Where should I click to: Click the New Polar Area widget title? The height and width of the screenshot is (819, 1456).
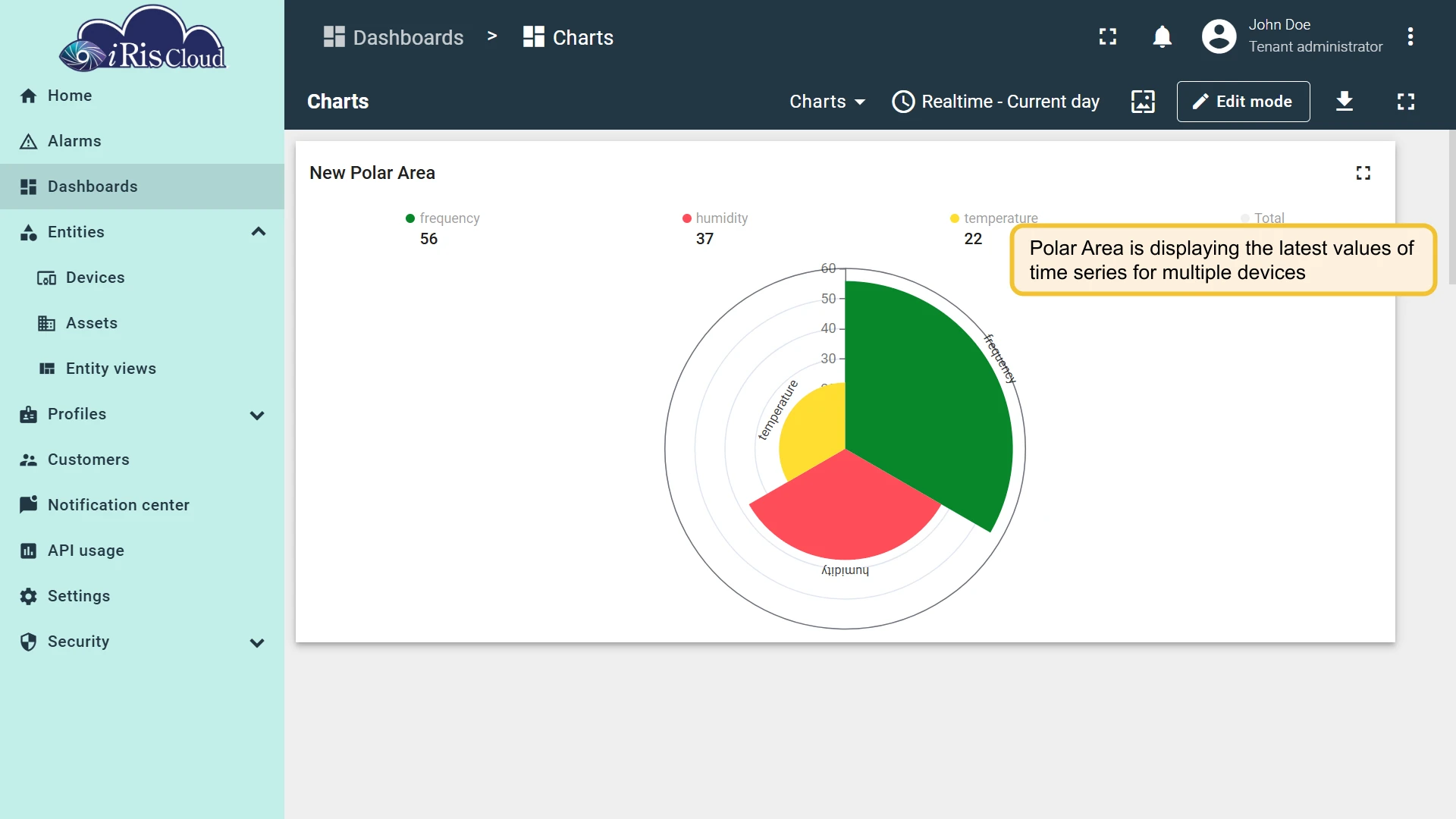(372, 173)
